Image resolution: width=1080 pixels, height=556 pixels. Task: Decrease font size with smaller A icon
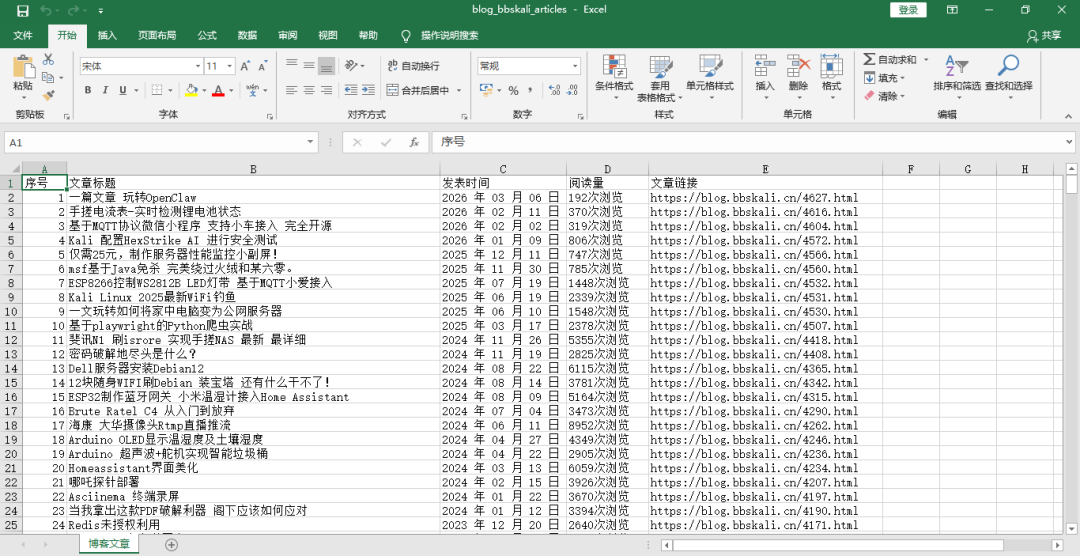click(x=262, y=66)
